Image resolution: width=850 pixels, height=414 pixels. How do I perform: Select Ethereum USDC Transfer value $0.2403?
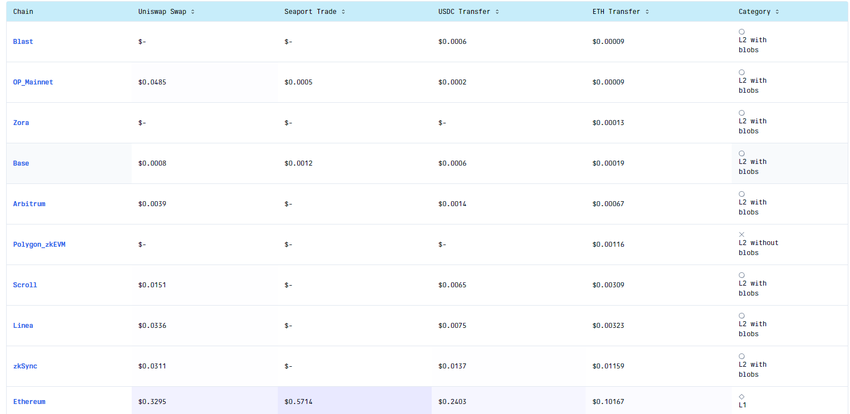(452, 402)
